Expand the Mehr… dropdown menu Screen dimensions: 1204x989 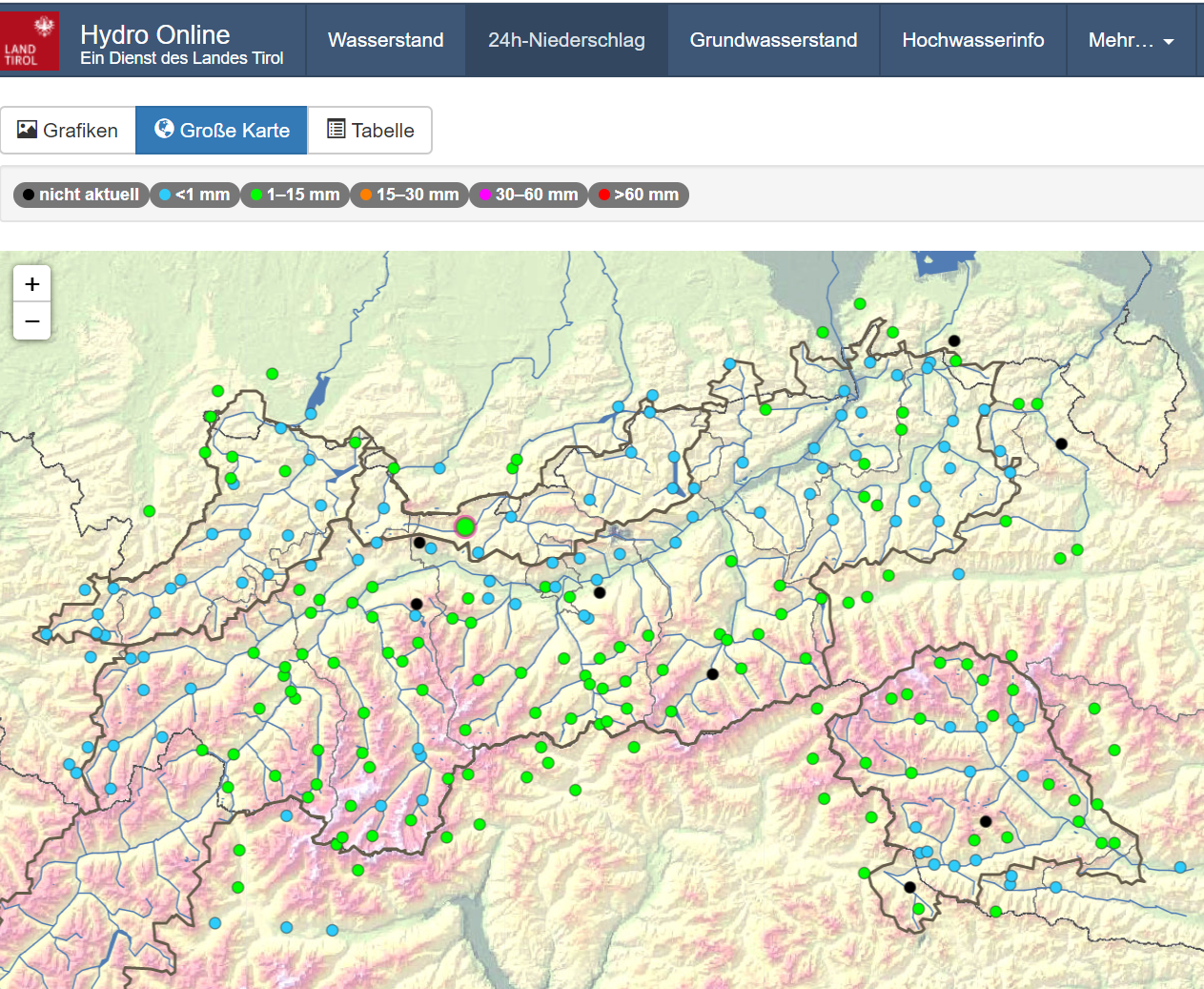pos(1131,40)
